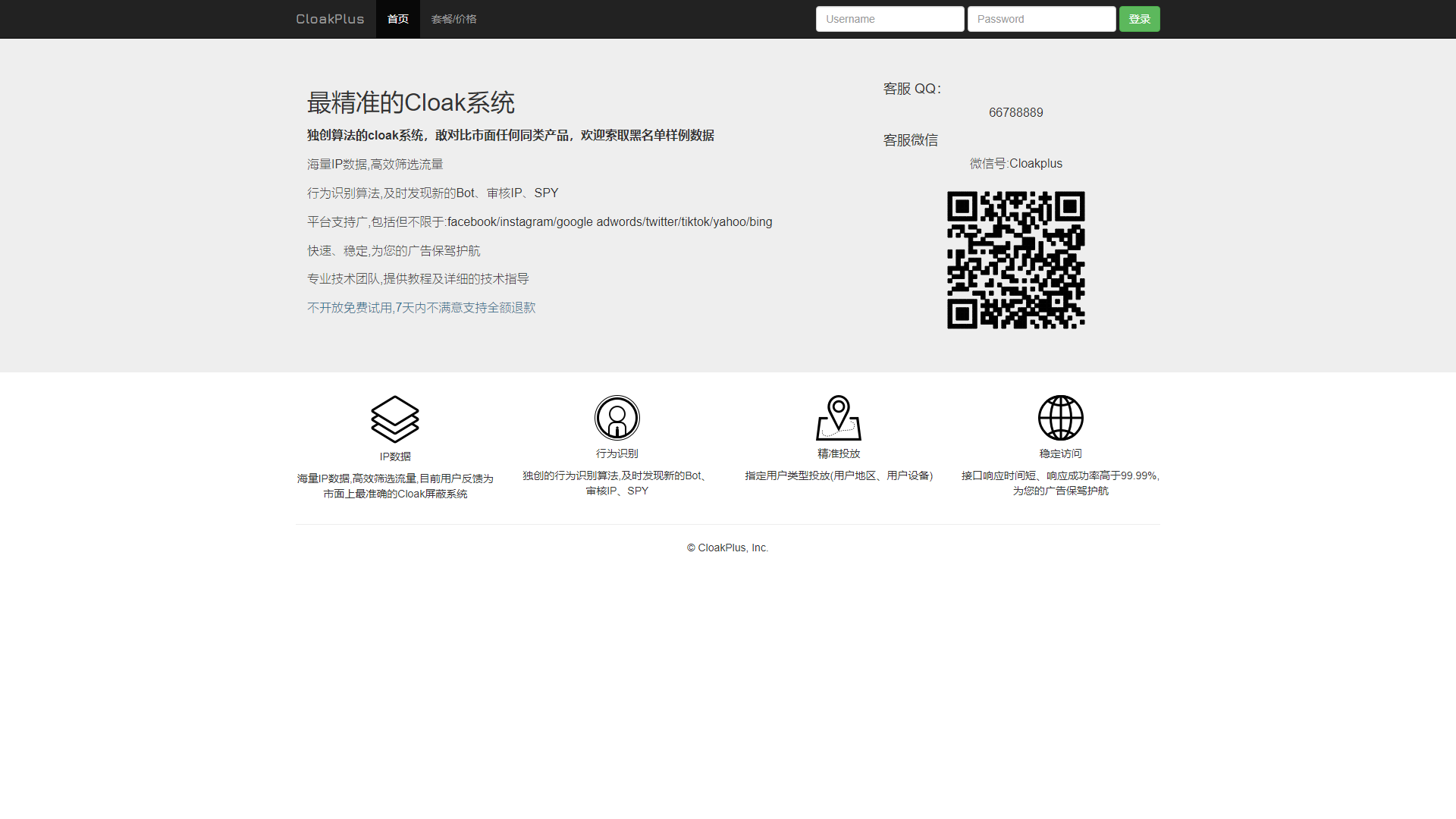Click the 稳定访问 globe icon

click(1060, 417)
